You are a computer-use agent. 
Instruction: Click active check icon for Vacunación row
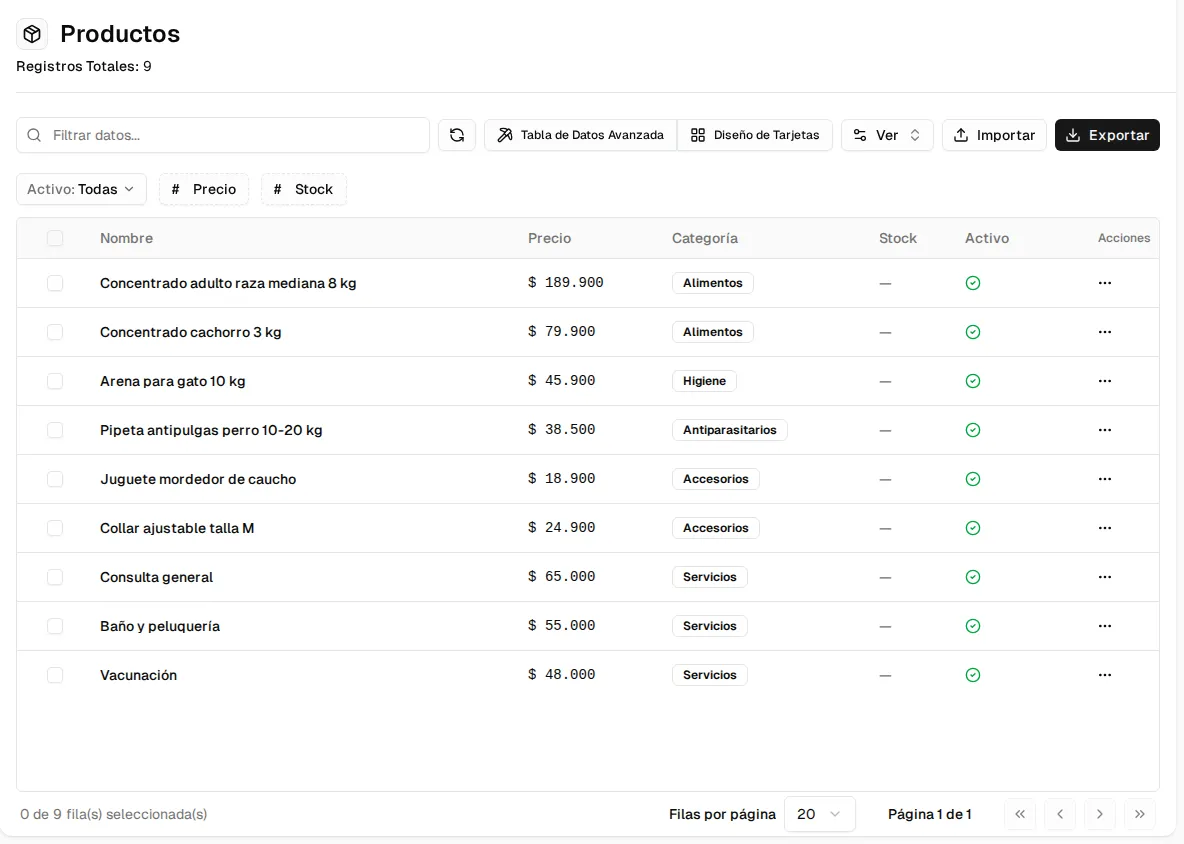(x=973, y=675)
